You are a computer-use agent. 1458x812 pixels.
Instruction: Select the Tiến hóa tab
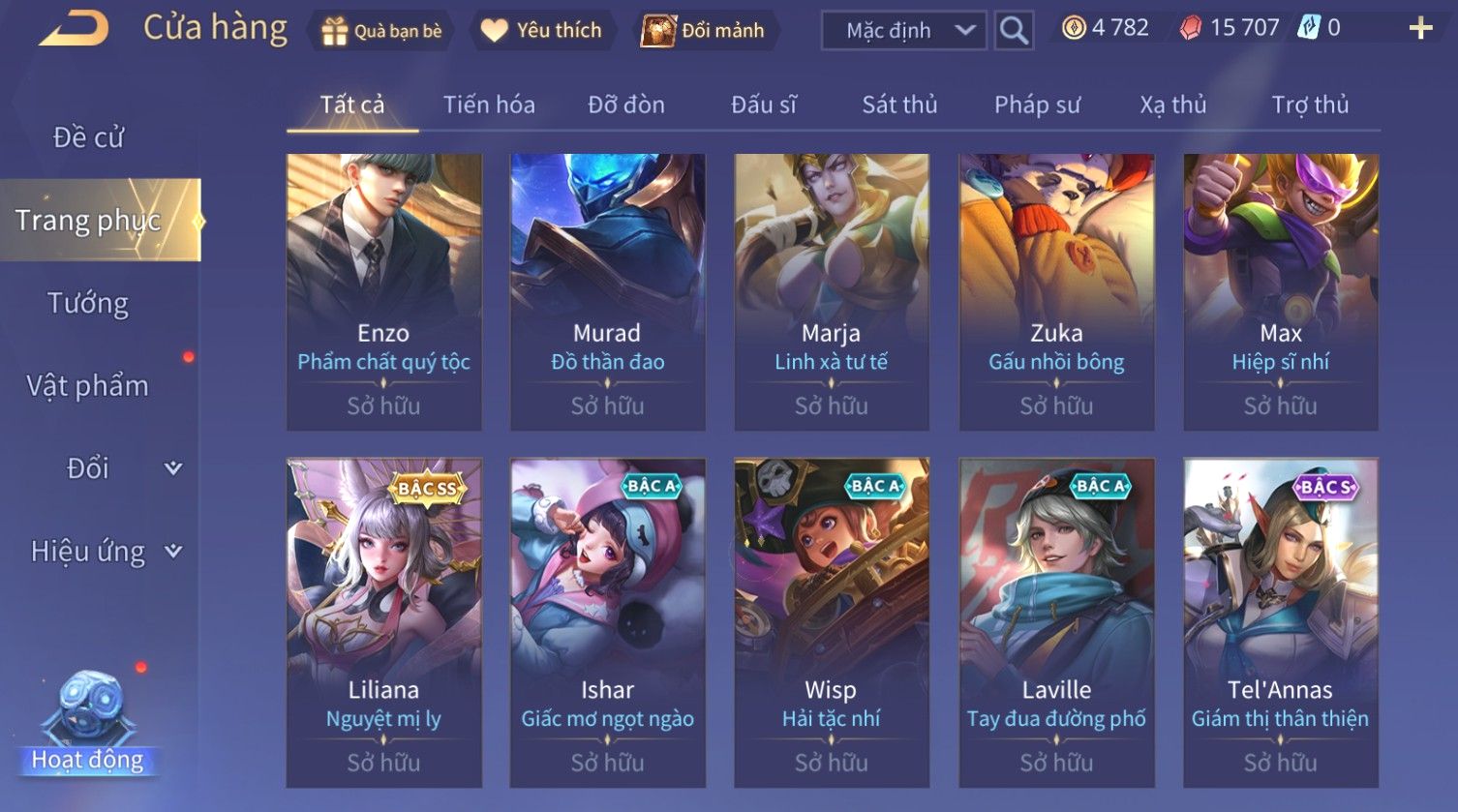[x=489, y=105]
